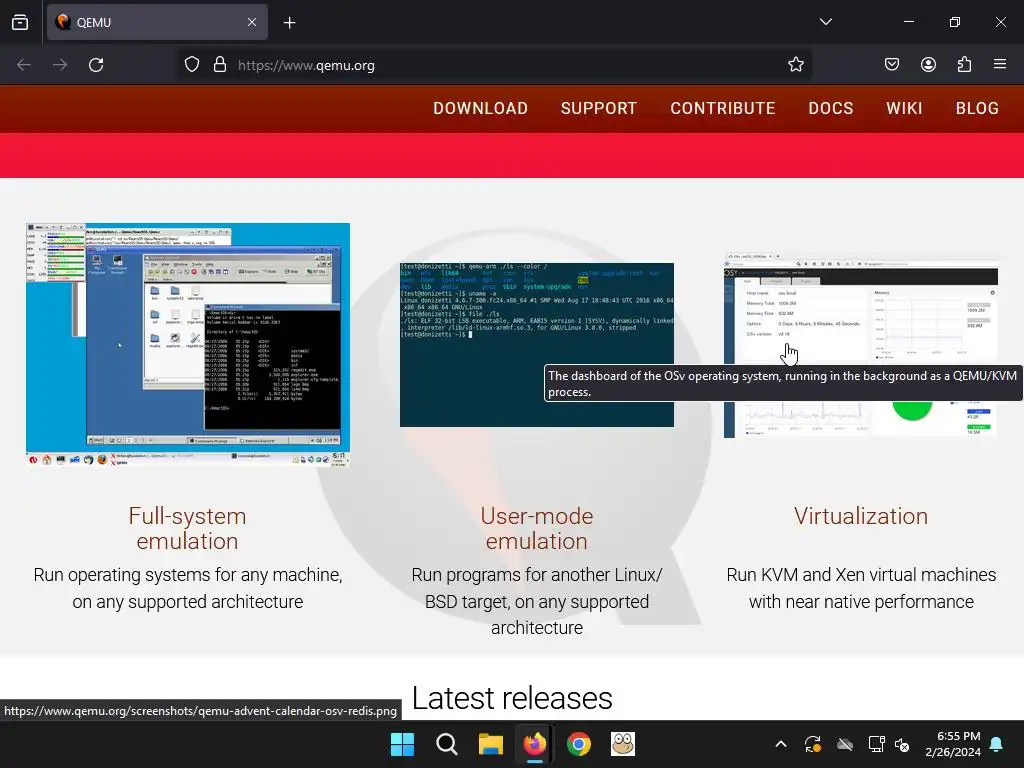Click the User-mode emulation heading
1024x768 pixels.
(x=537, y=528)
